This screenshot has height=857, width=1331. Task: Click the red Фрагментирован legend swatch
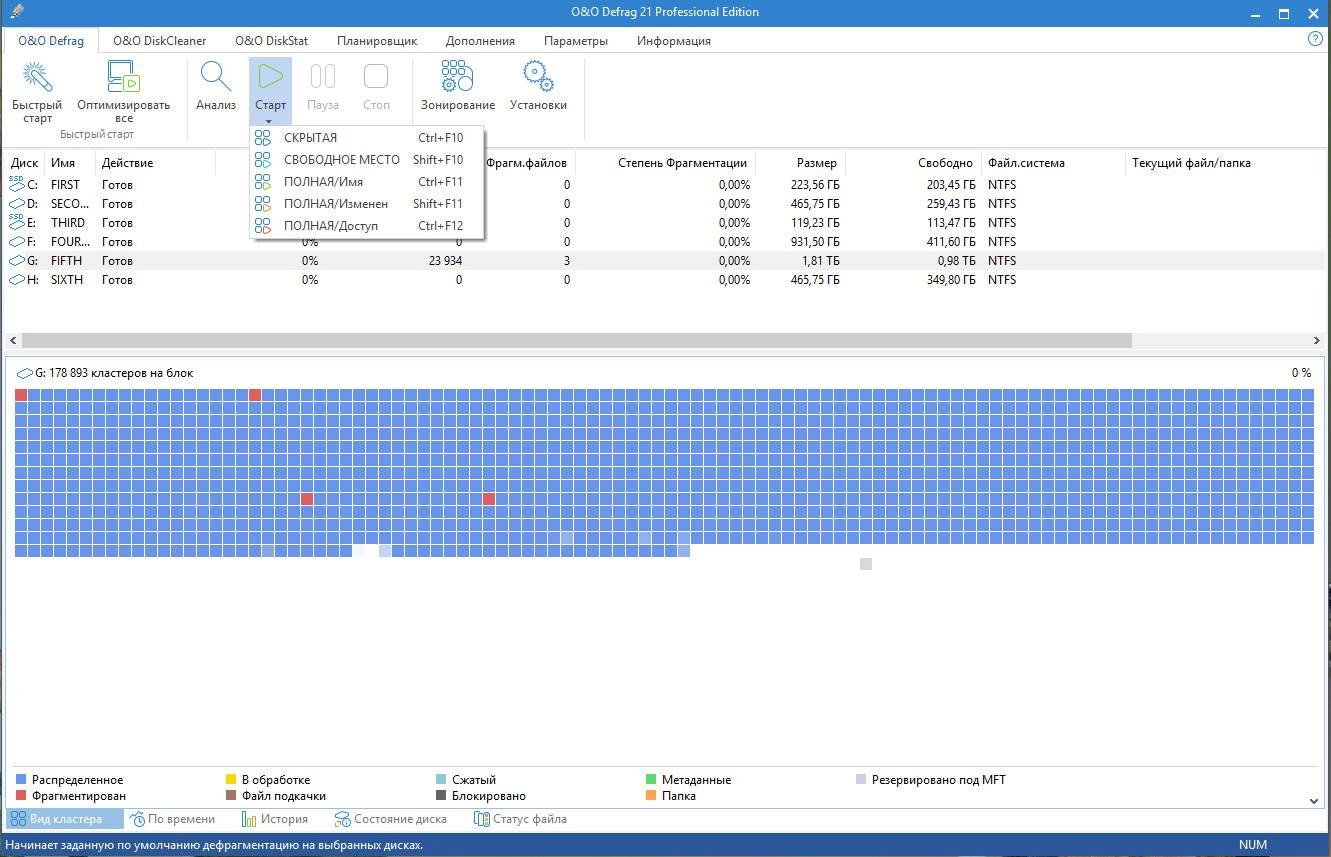[x=21, y=796]
